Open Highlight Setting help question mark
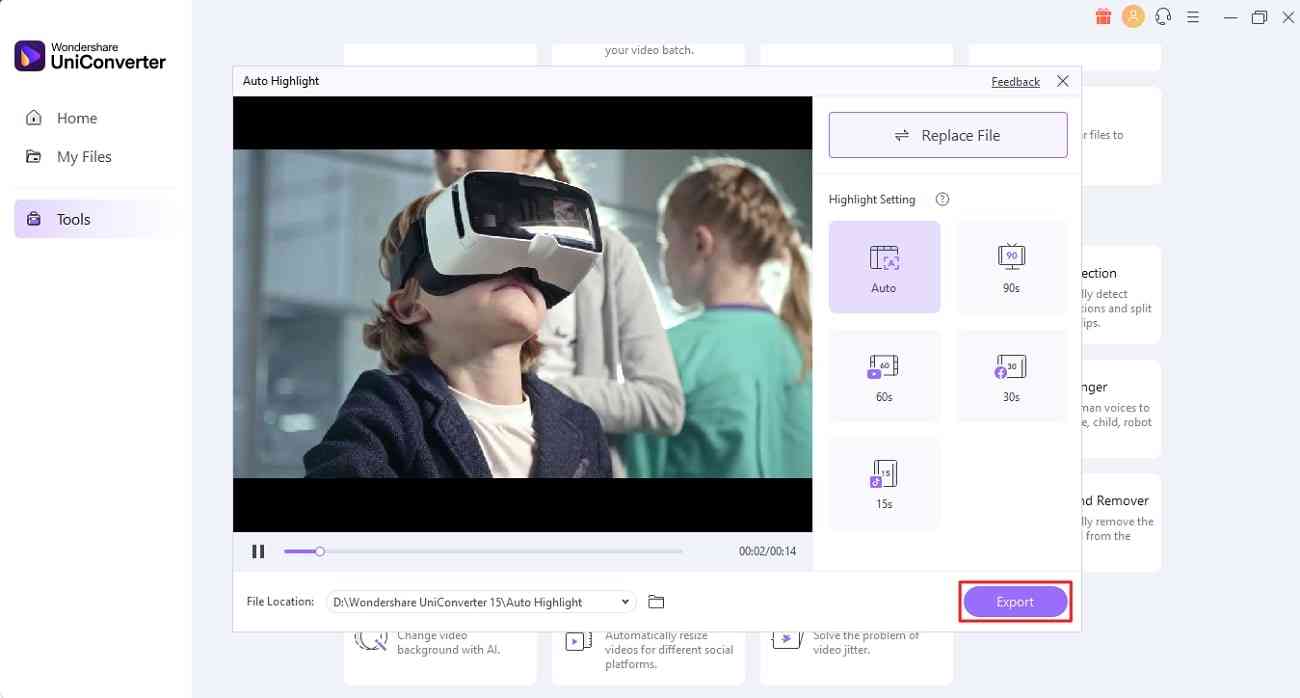The height and width of the screenshot is (698, 1300). 942,199
